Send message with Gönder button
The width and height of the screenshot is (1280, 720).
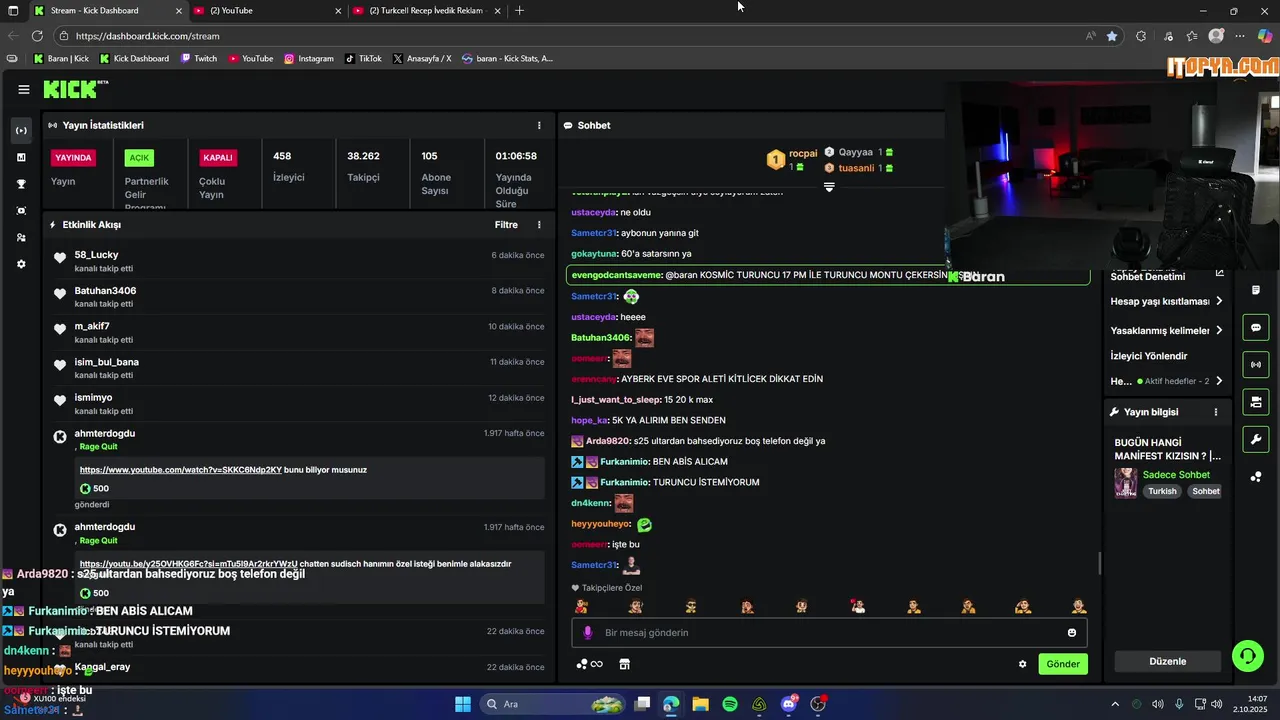pyautogui.click(x=1063, y=664)
